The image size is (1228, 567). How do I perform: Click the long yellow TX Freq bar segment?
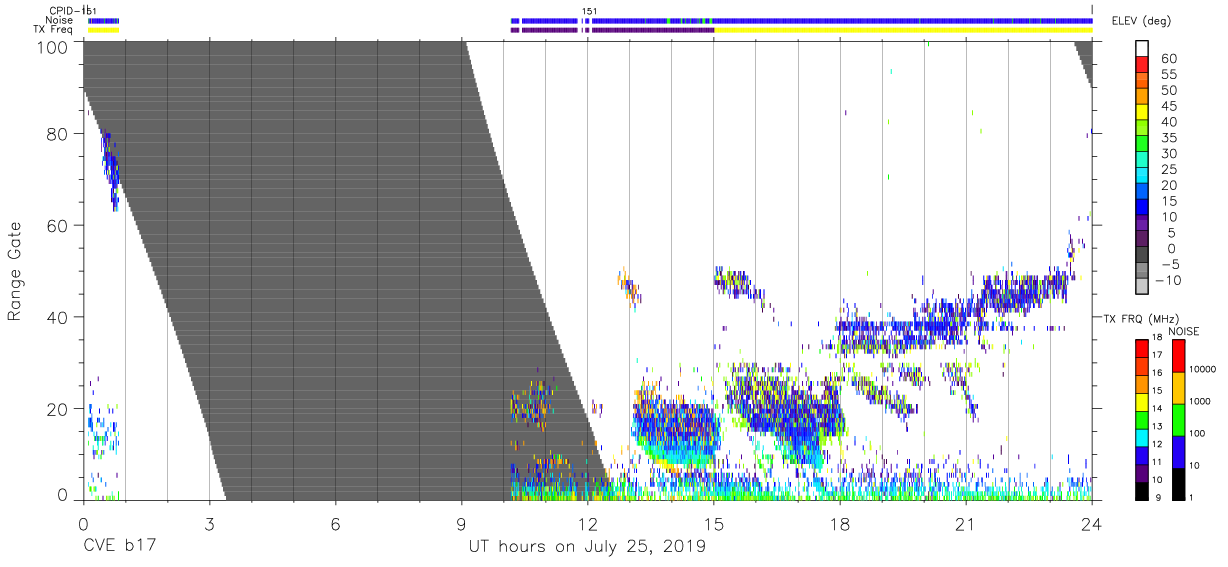903,30
